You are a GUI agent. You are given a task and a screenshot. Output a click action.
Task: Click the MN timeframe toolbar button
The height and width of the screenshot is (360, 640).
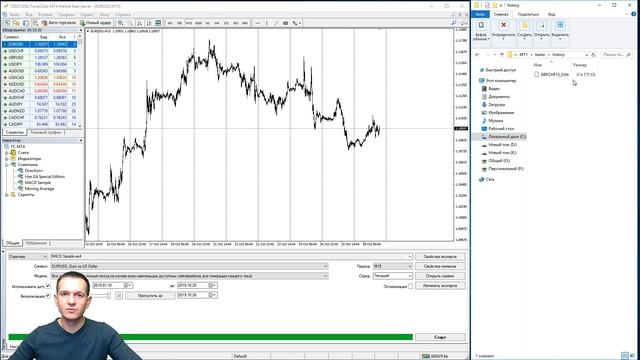point(245,23)
